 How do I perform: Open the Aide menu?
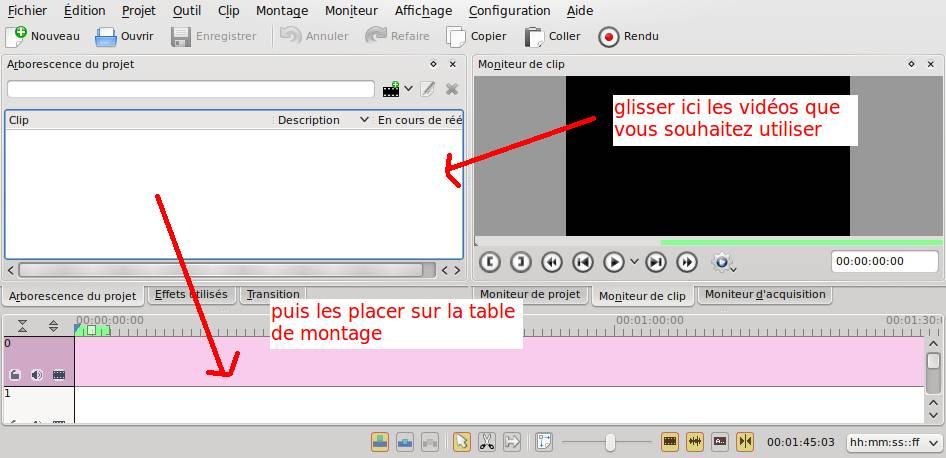click(x=580, y=10)
